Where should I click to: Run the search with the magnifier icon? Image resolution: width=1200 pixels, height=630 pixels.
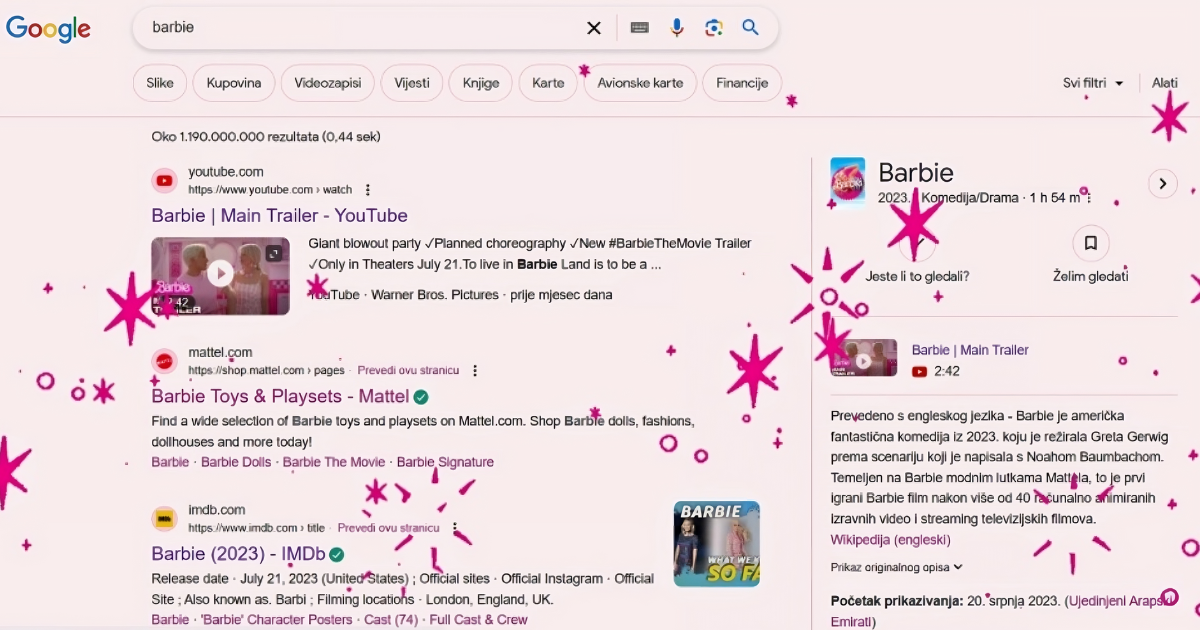coord(750,28)
